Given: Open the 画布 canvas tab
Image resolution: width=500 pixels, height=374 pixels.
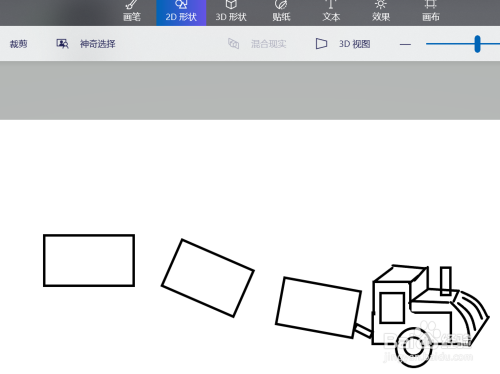Looking at the screenshot, I should pyautogui.click(x=431, y=13).
